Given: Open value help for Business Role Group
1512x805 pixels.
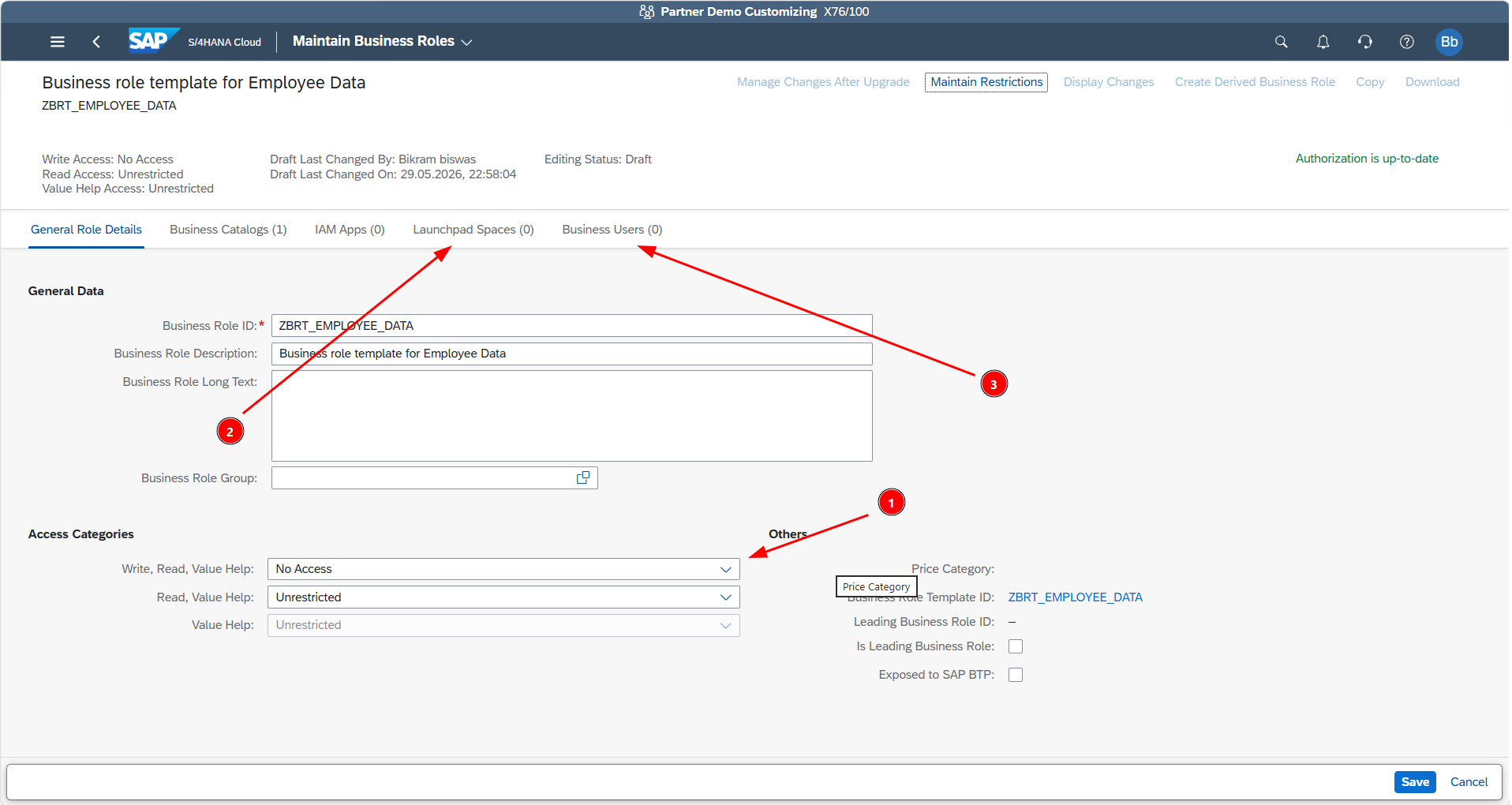Looking at the screenshot, I should (x=583, y=477).
